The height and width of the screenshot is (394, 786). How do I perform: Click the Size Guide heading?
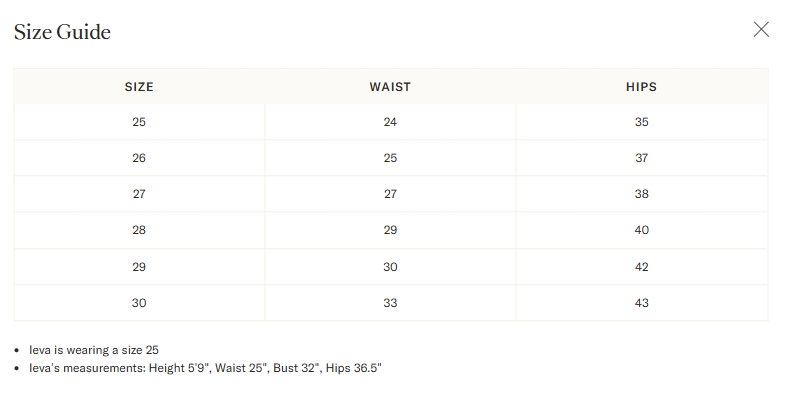[x=62, y=32]
